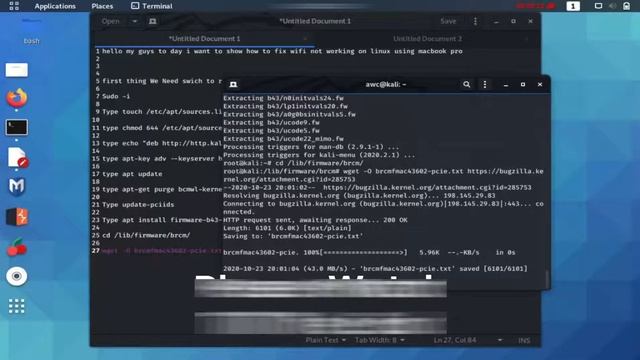Click the volume icon in system tray

612,6
